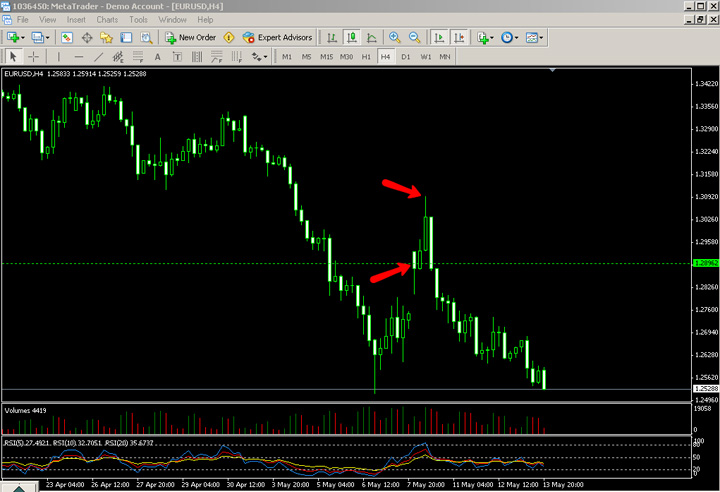Zoom in on the chart

(x=394, y=37)
